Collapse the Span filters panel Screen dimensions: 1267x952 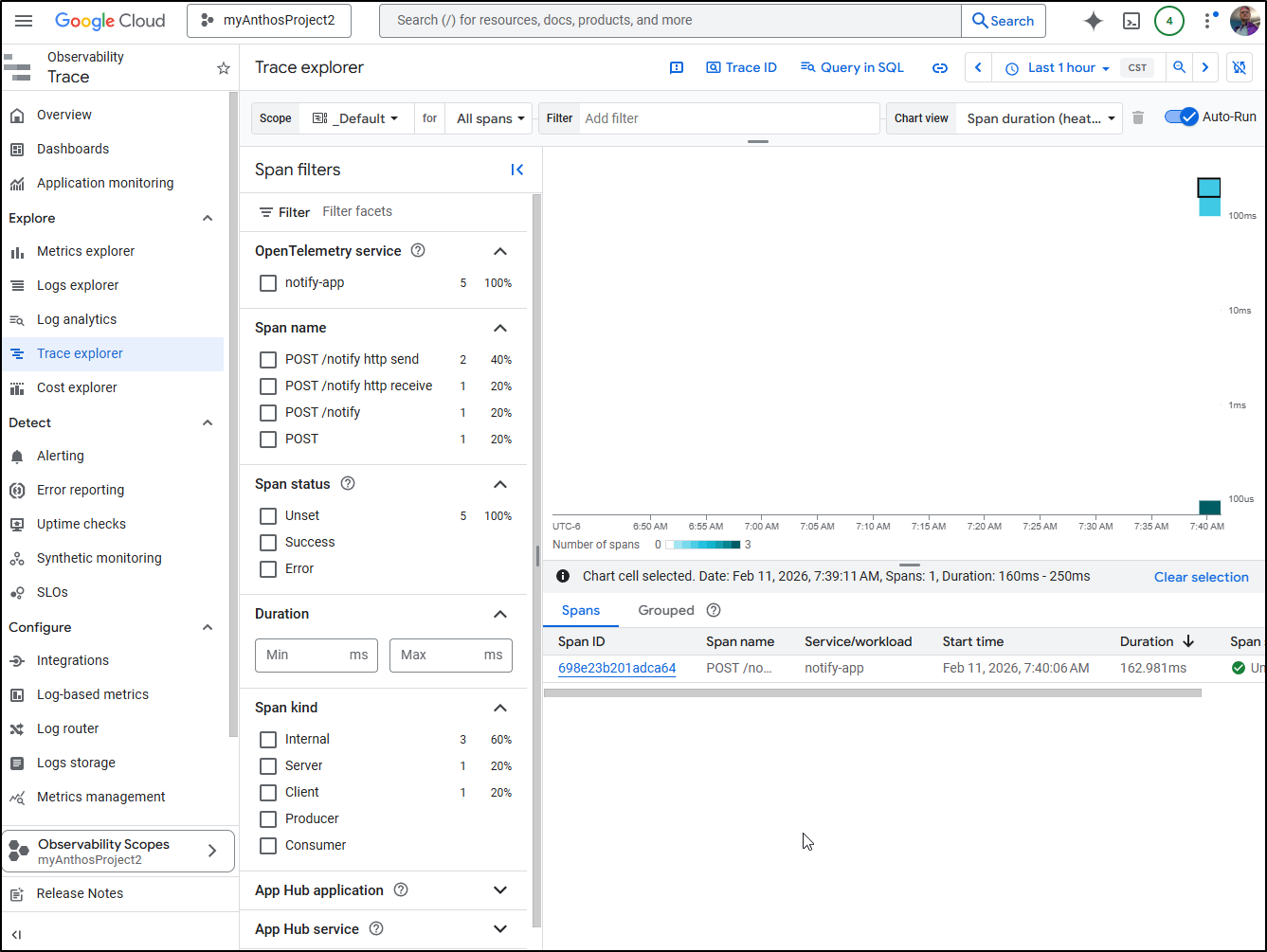pyautogui.click(x=516, y=170)
